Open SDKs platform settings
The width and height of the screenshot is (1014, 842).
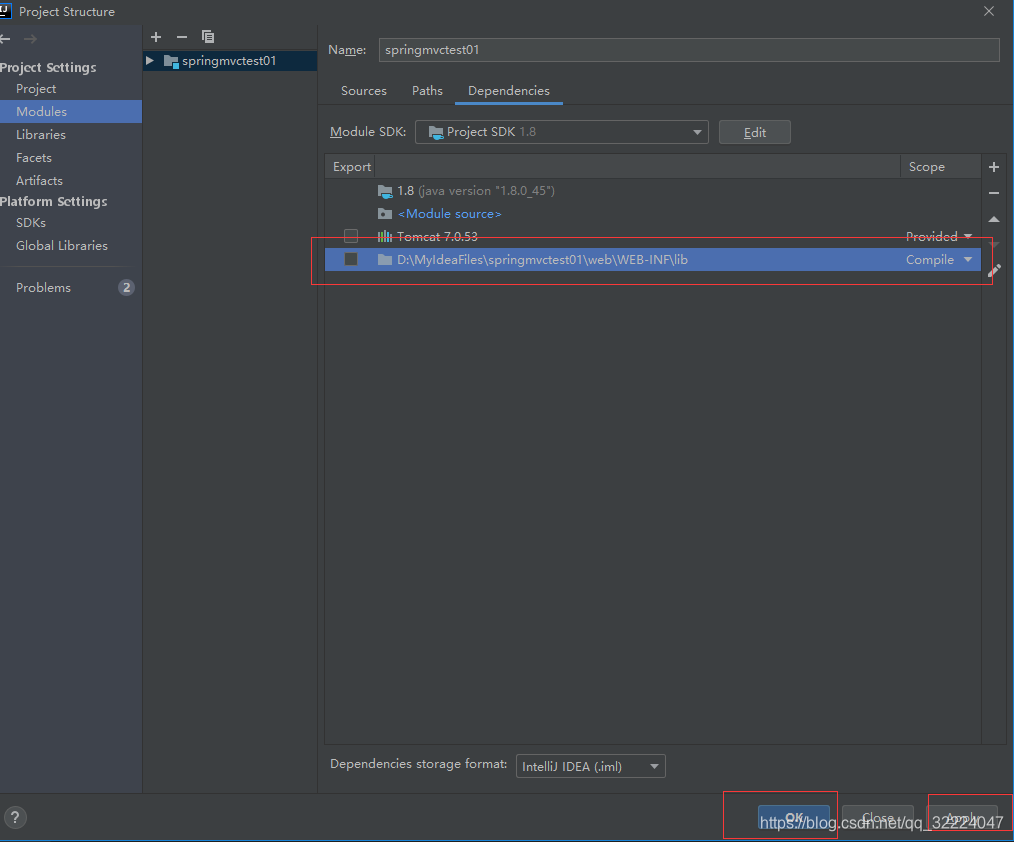pos(31,222)
